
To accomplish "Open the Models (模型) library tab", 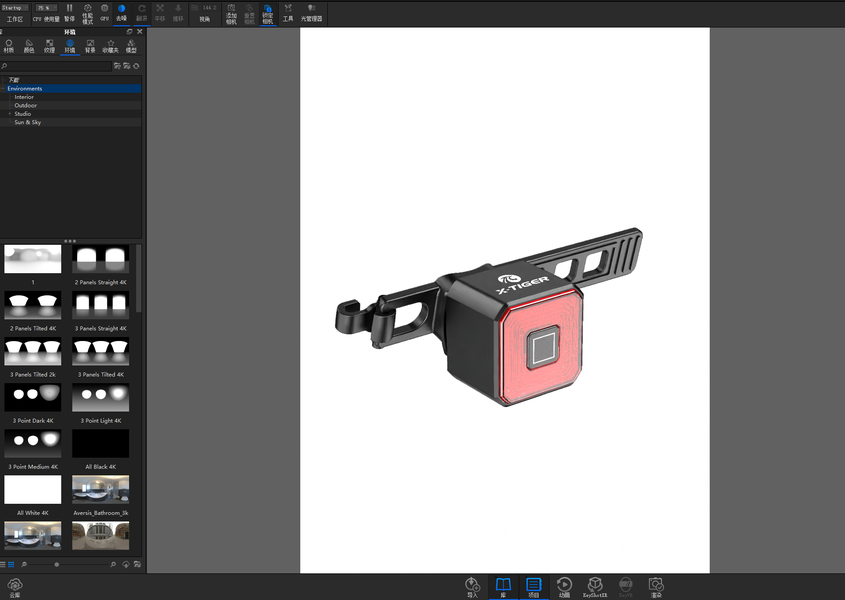I will pos(131,46).
